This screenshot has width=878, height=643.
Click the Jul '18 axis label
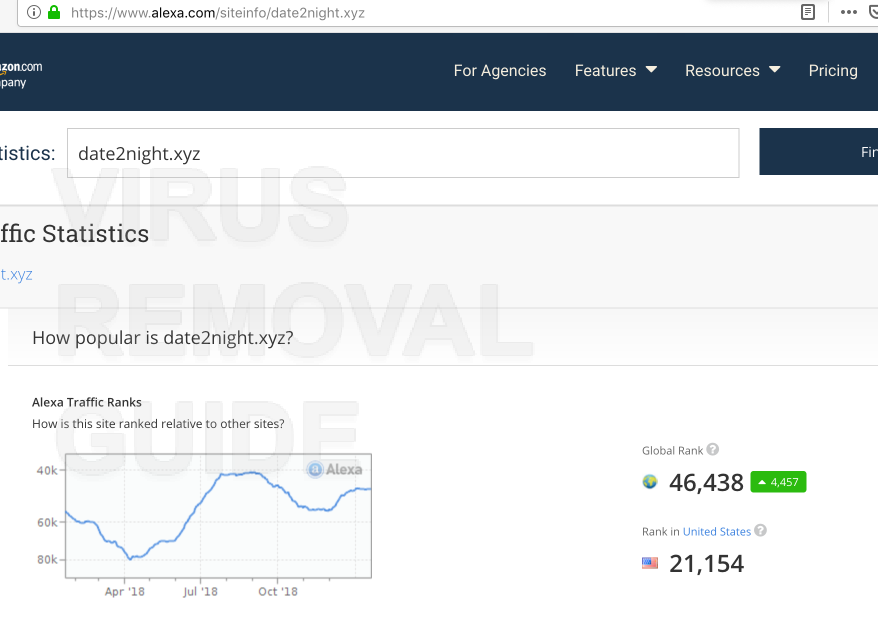(x=200, y=591)
